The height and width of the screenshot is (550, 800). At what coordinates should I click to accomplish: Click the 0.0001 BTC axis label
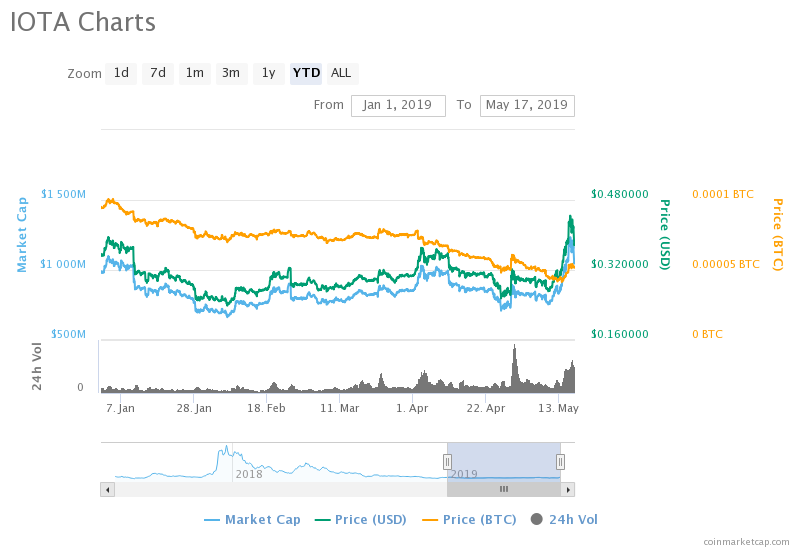pos(723,194)
